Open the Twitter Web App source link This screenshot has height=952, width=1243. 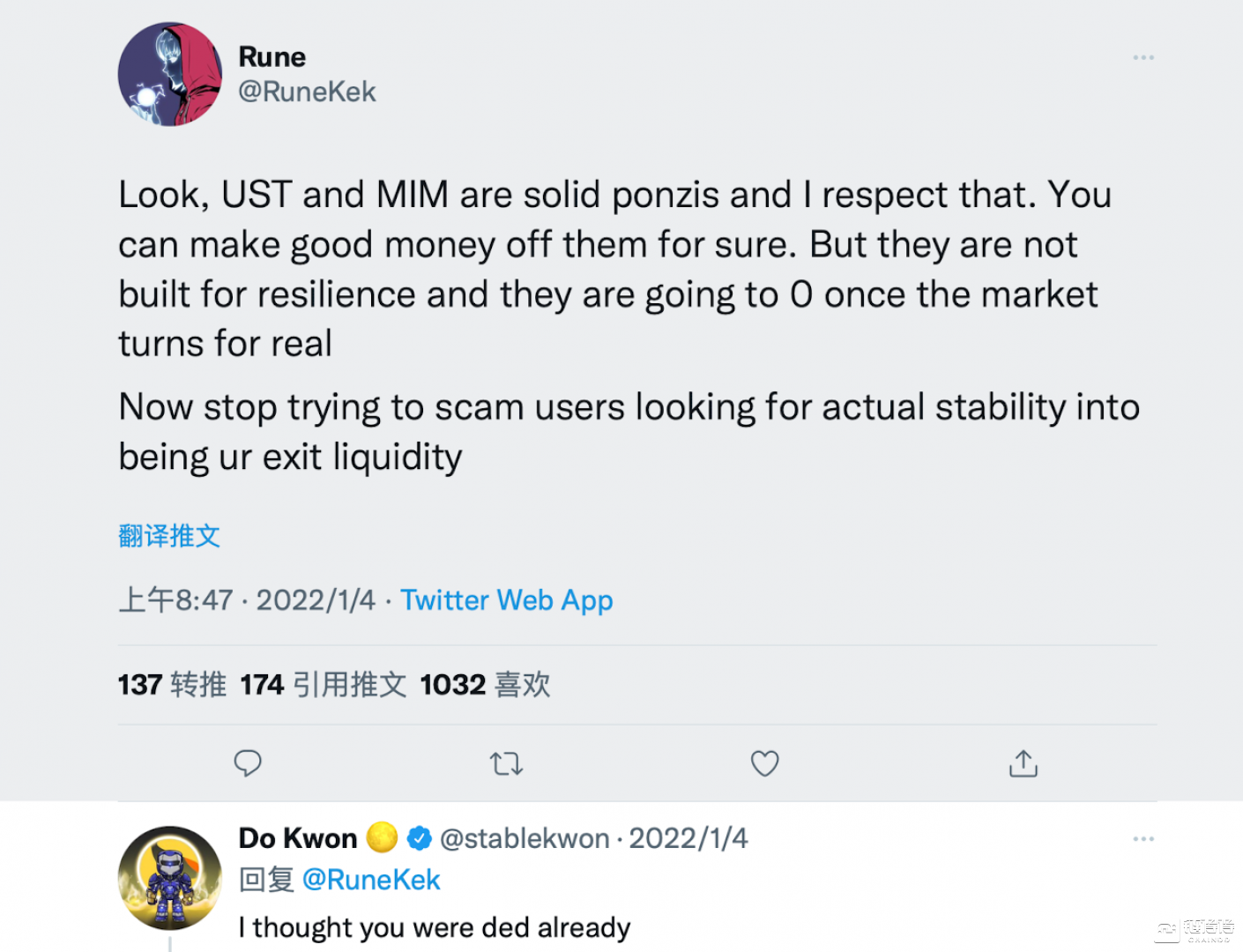(x=507, y=600)
